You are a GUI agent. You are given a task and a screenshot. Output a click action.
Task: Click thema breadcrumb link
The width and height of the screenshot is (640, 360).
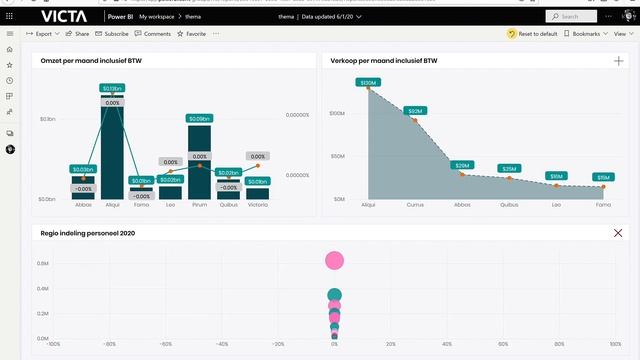[x=193, y=17]
